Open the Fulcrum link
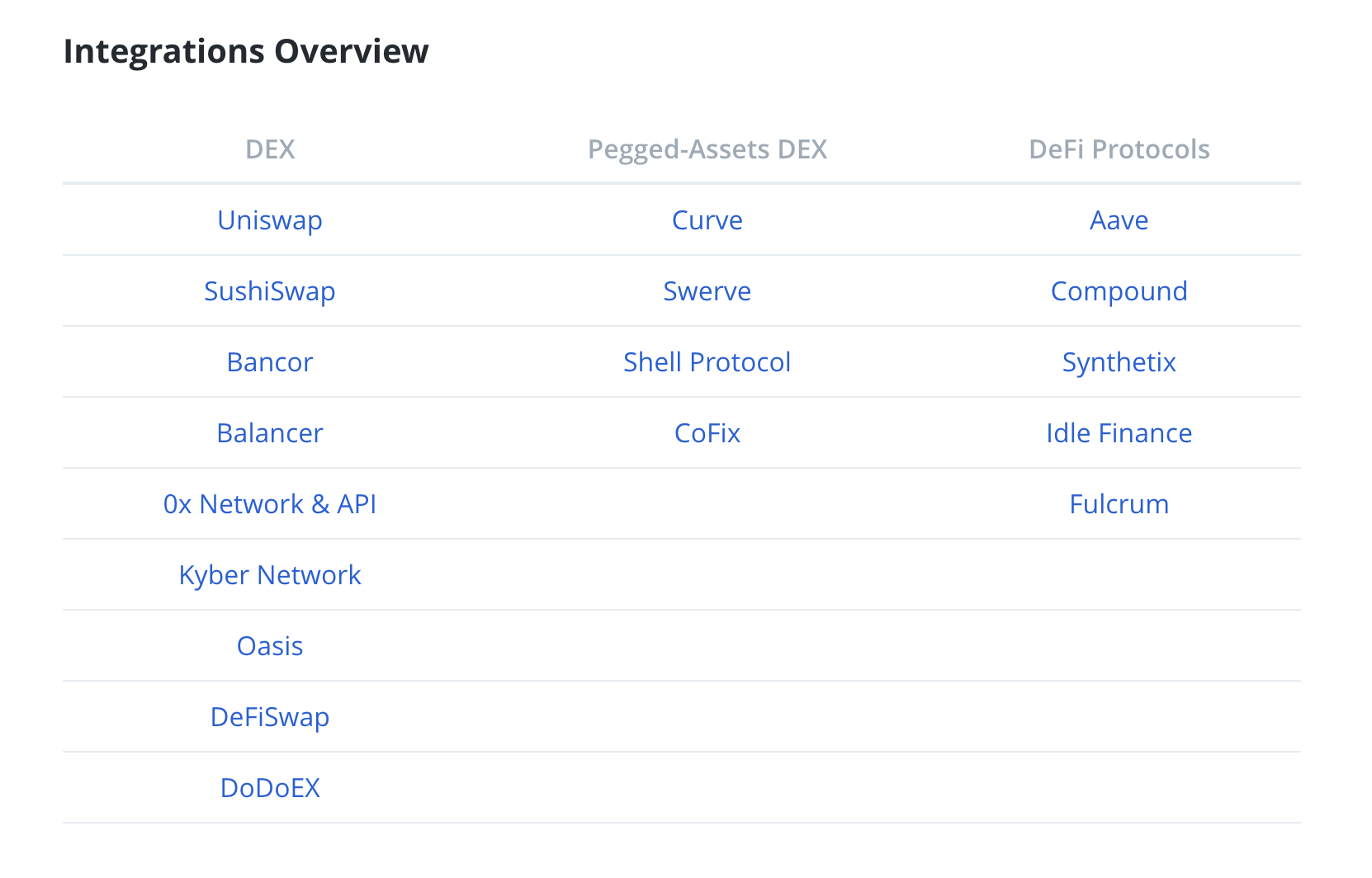This screenshot has height=878, width=1372. pyautogui.click(x=1119, y=504)
